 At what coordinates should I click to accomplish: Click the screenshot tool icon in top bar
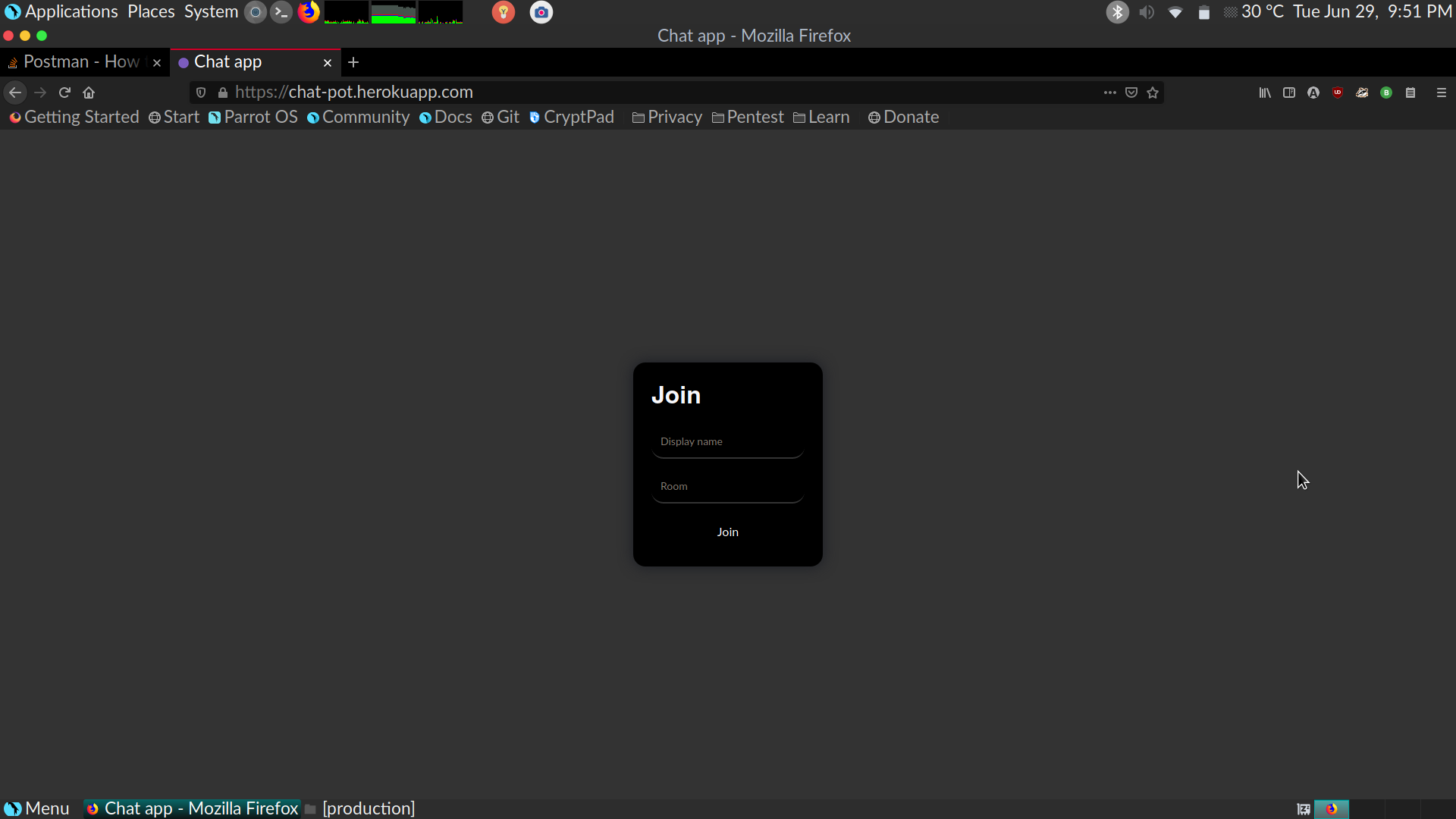point(542,12)
